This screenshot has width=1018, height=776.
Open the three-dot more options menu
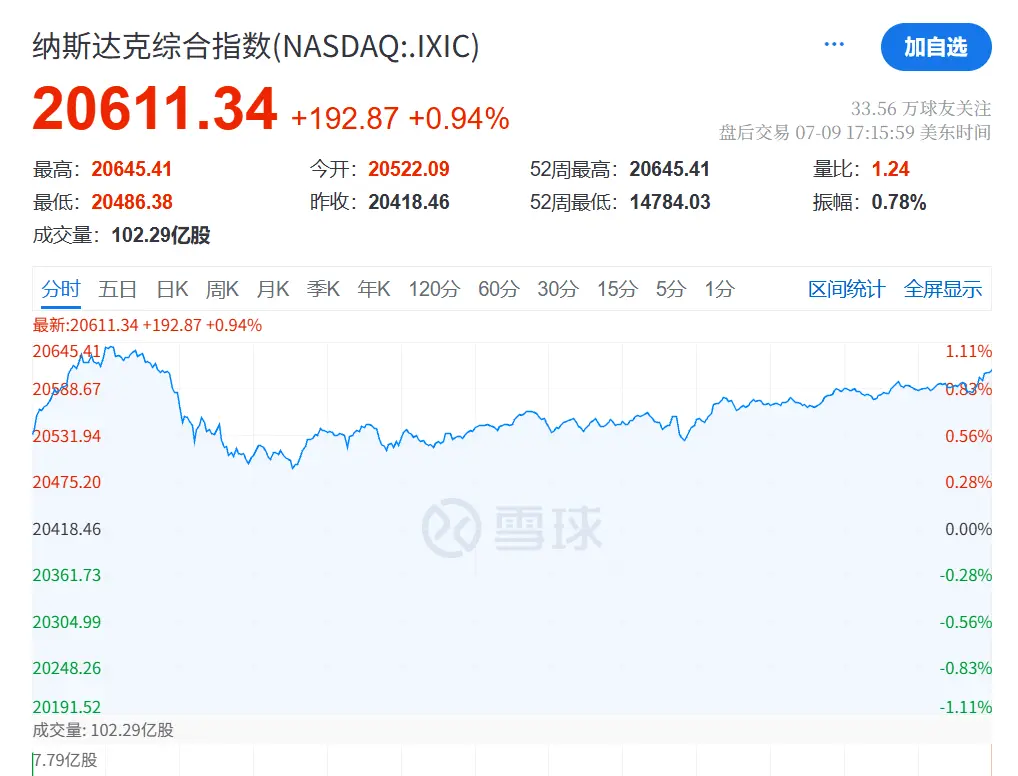834,44
